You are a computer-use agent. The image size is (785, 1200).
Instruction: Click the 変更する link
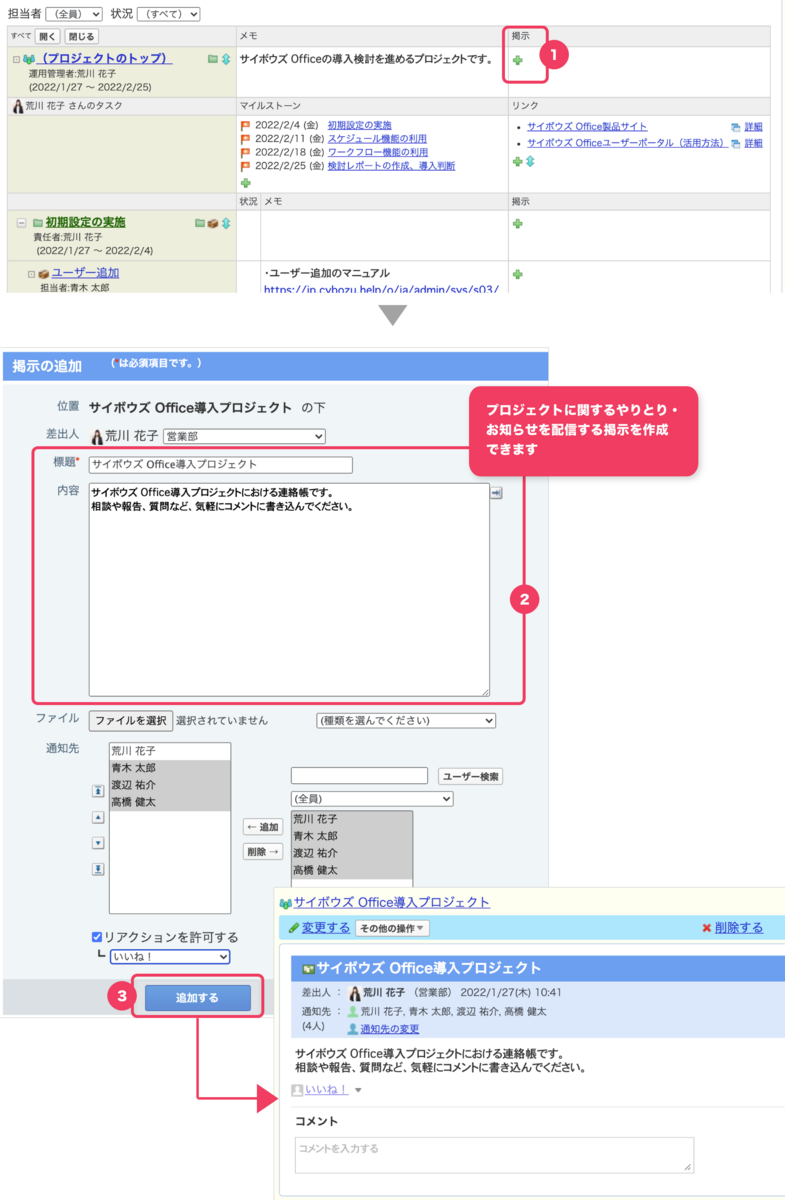click(x=326, y=928)
